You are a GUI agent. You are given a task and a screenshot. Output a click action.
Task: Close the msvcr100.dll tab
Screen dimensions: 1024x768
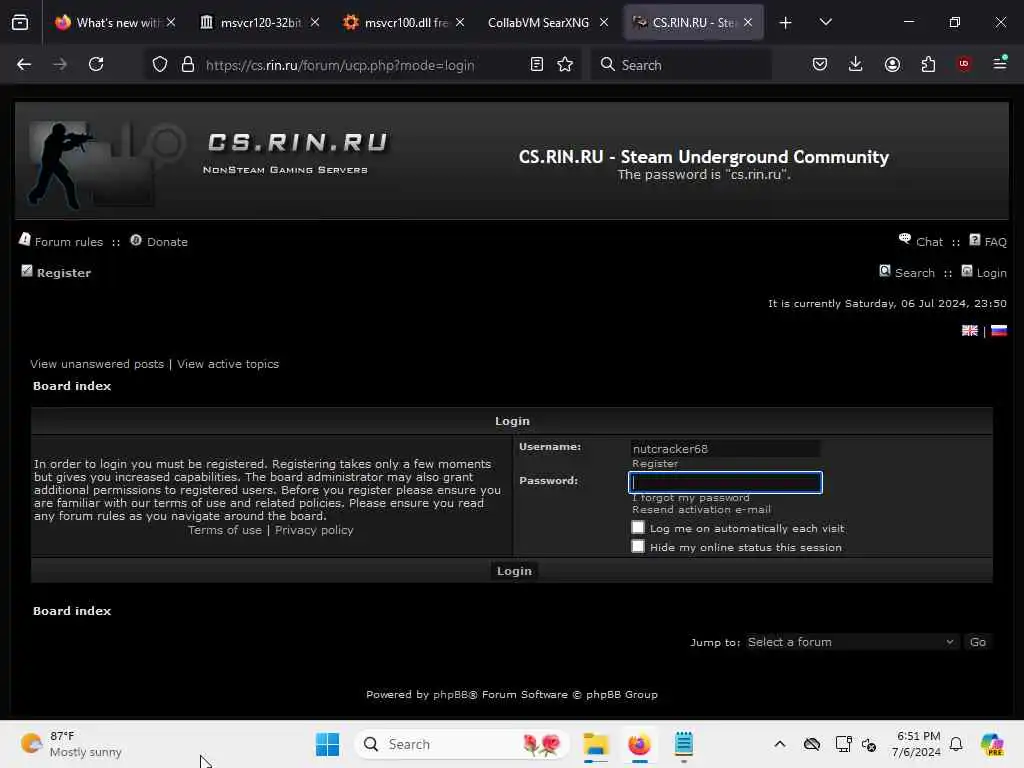[x=460, y=23]
